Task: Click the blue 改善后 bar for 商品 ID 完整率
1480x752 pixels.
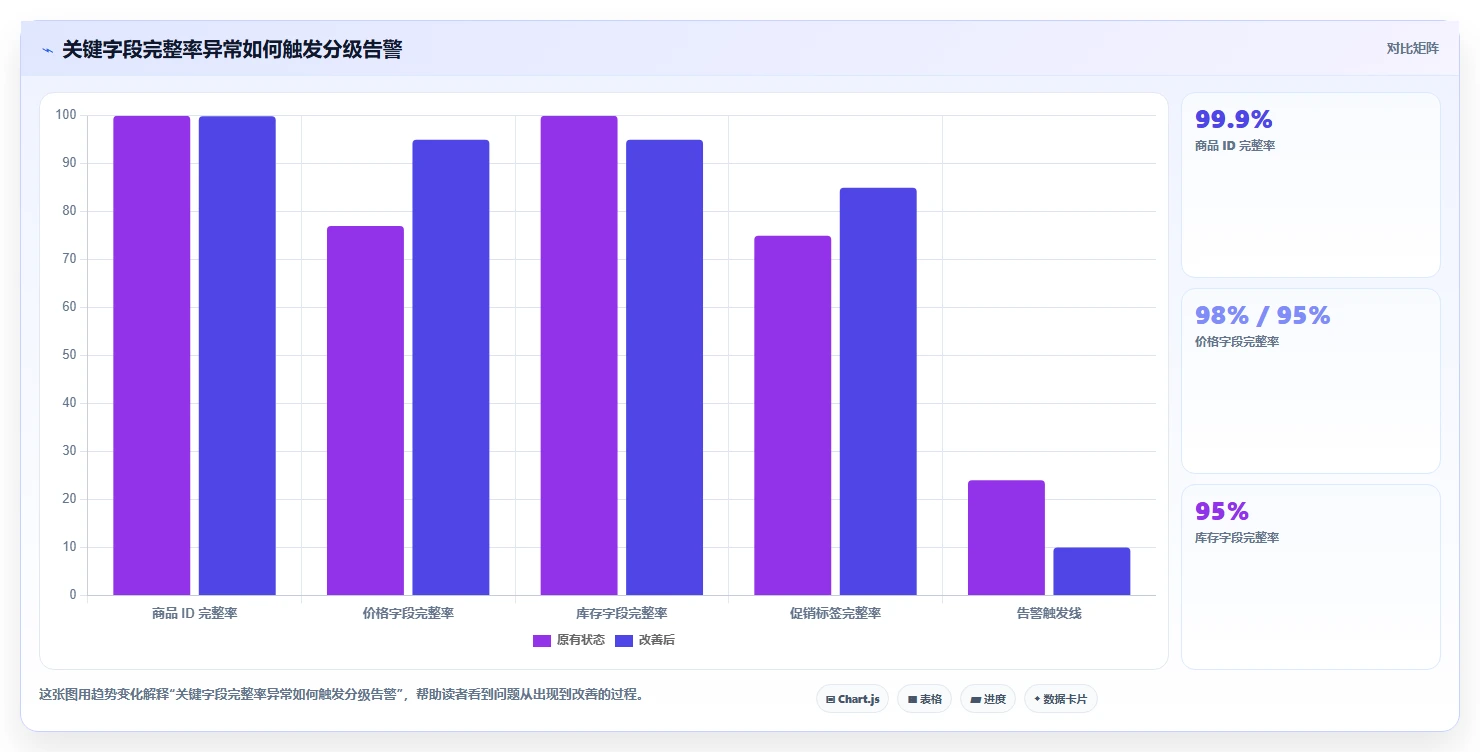Action: (x=237, y=356)
